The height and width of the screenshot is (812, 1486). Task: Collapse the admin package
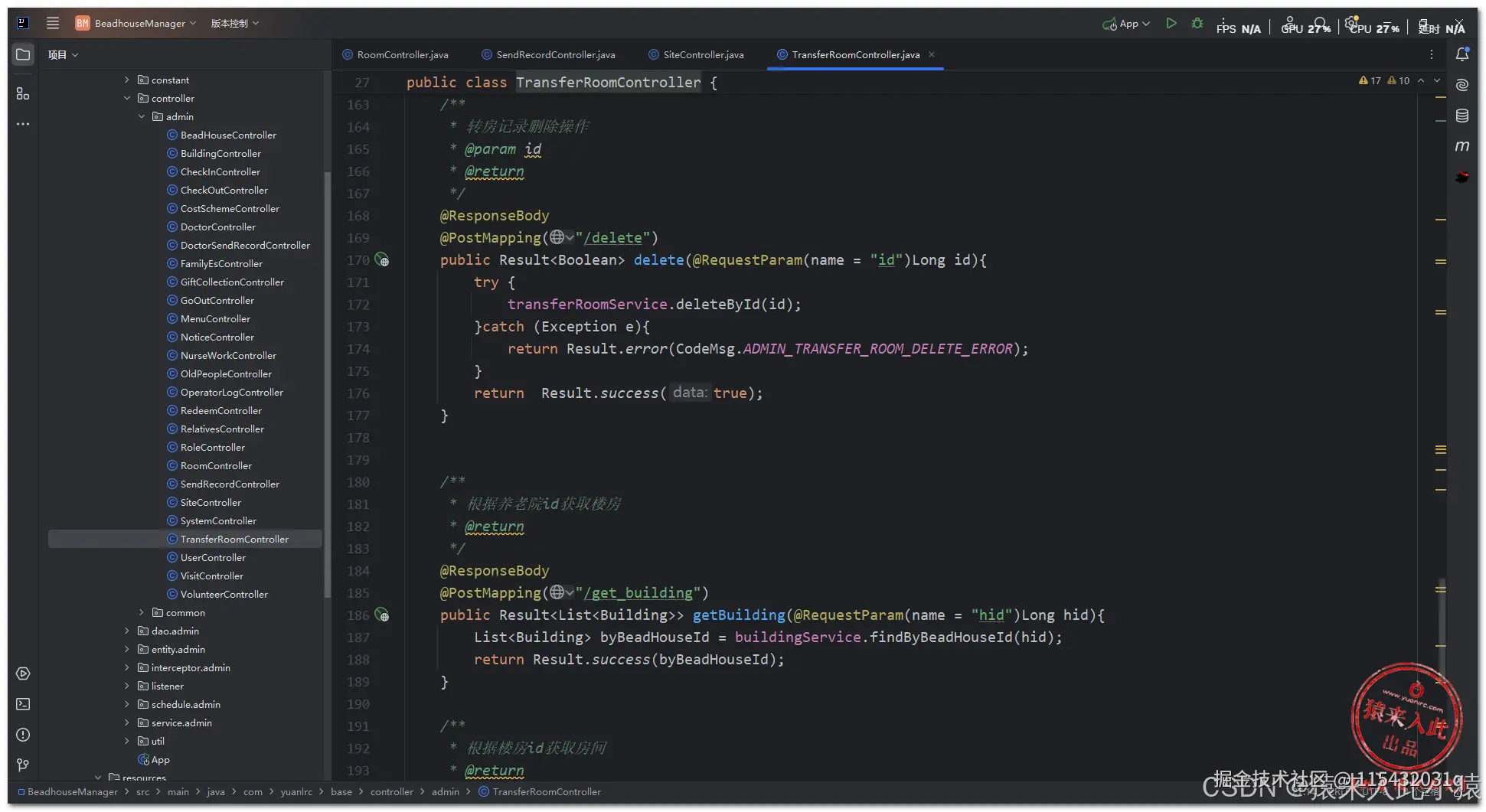[142, 116]
